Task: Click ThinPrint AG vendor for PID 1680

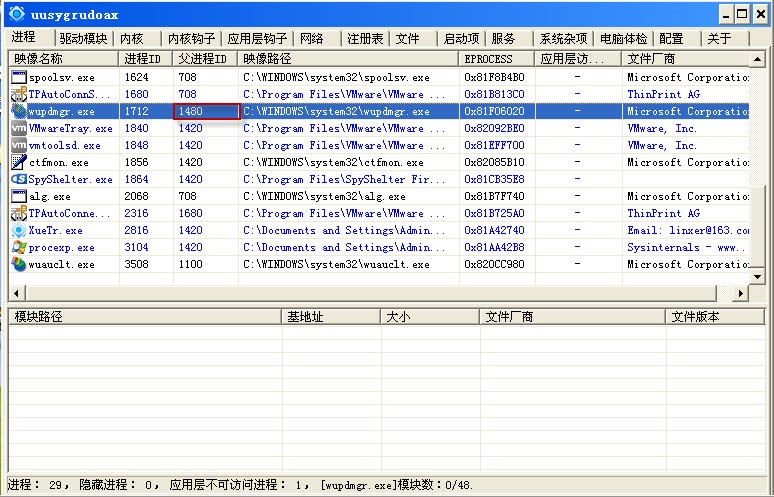Action: pos(663,94)
